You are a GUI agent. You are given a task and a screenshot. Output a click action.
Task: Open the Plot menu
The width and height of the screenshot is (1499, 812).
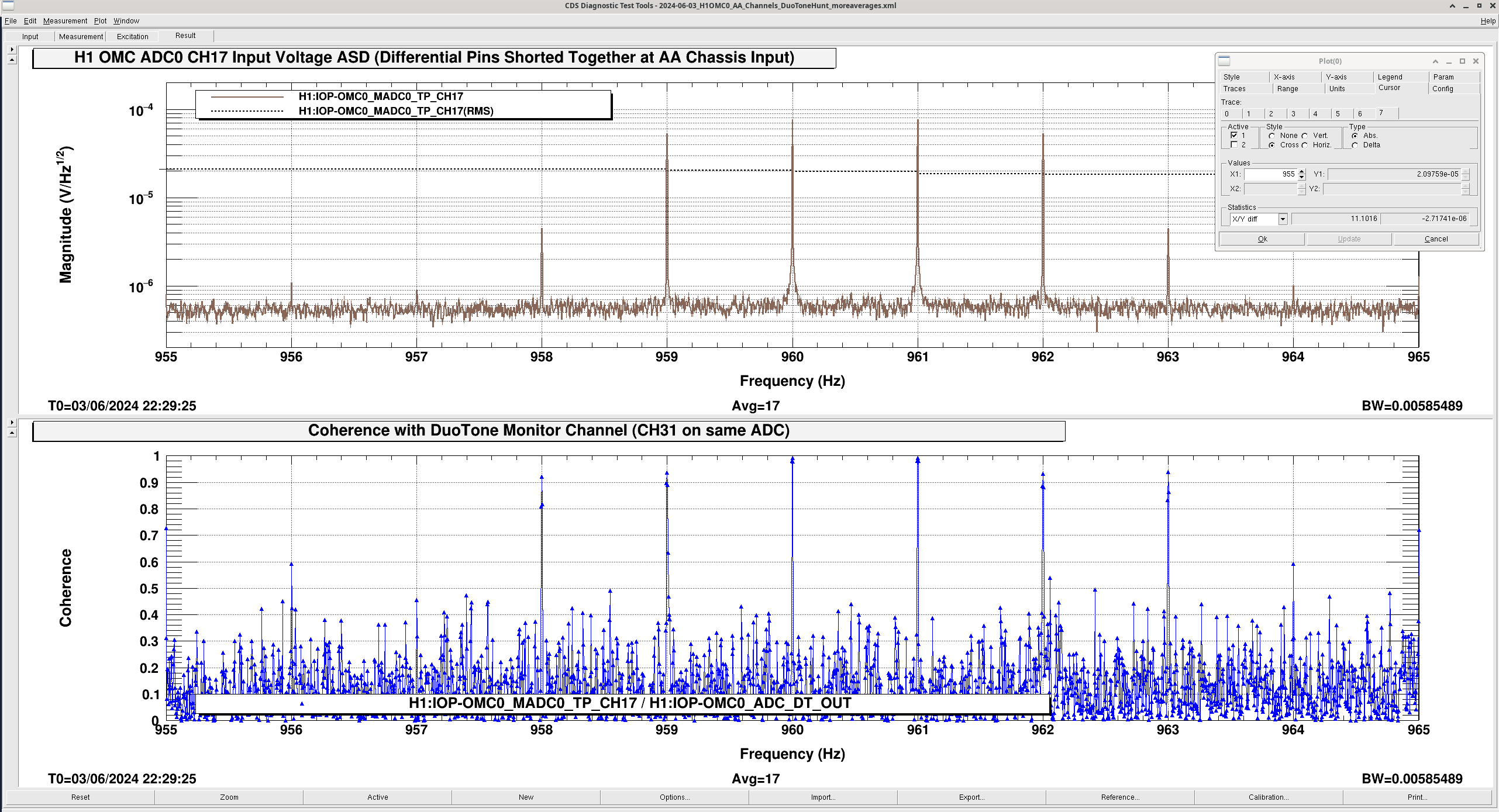[x=100, y=21]
